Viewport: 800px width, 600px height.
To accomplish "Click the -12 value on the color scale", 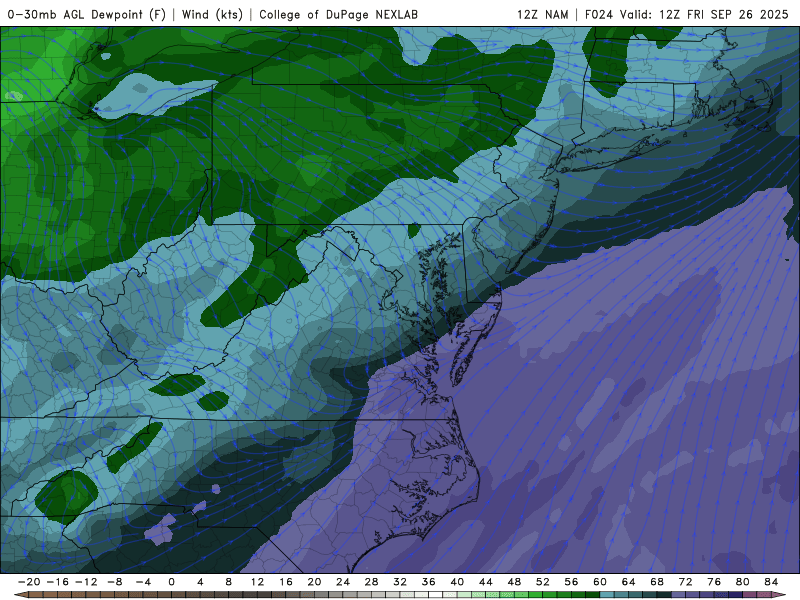I will pyautogui.click(x=86, y=582).
